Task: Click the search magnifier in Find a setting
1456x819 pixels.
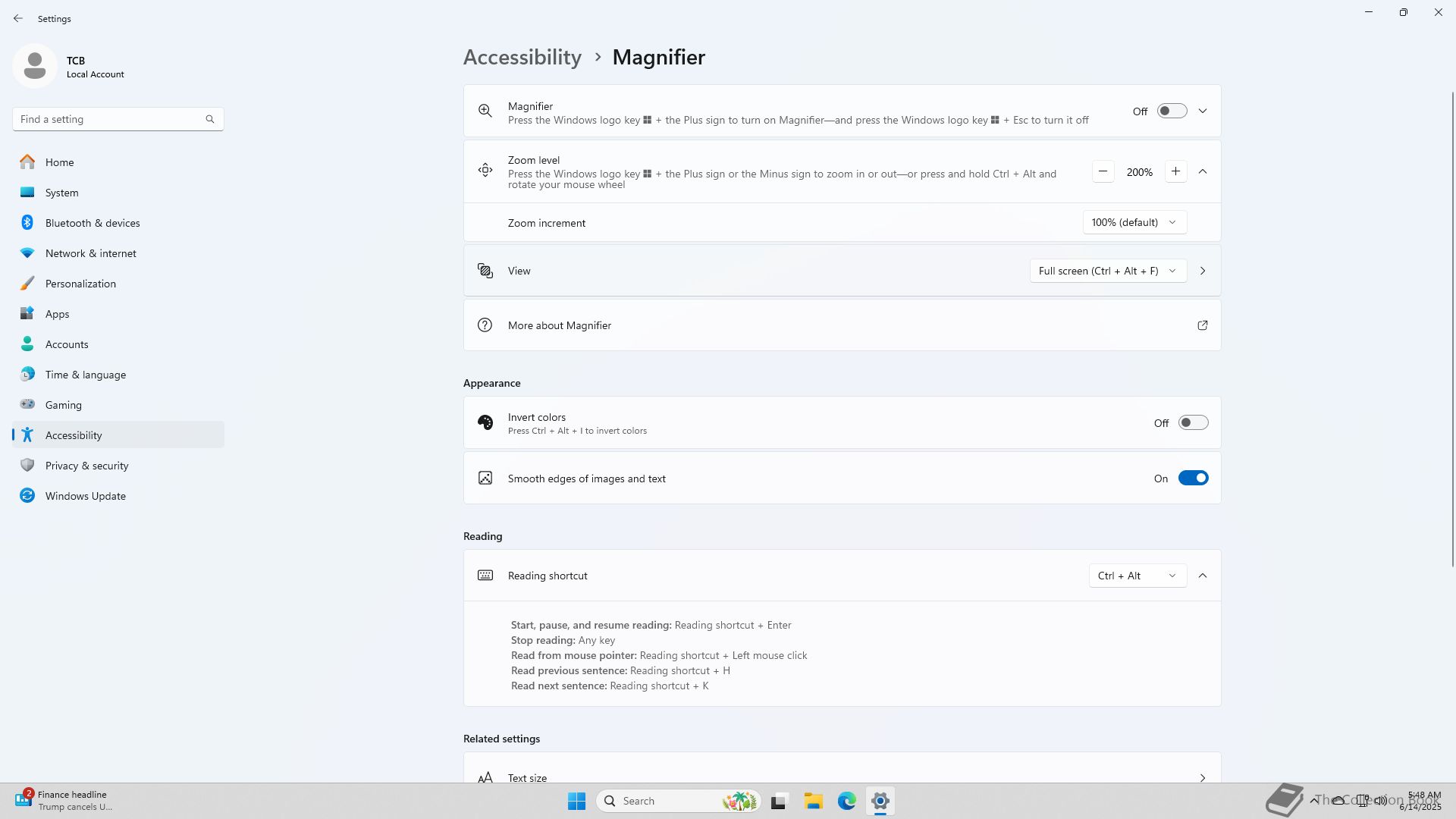Action: tap(210, 119)
